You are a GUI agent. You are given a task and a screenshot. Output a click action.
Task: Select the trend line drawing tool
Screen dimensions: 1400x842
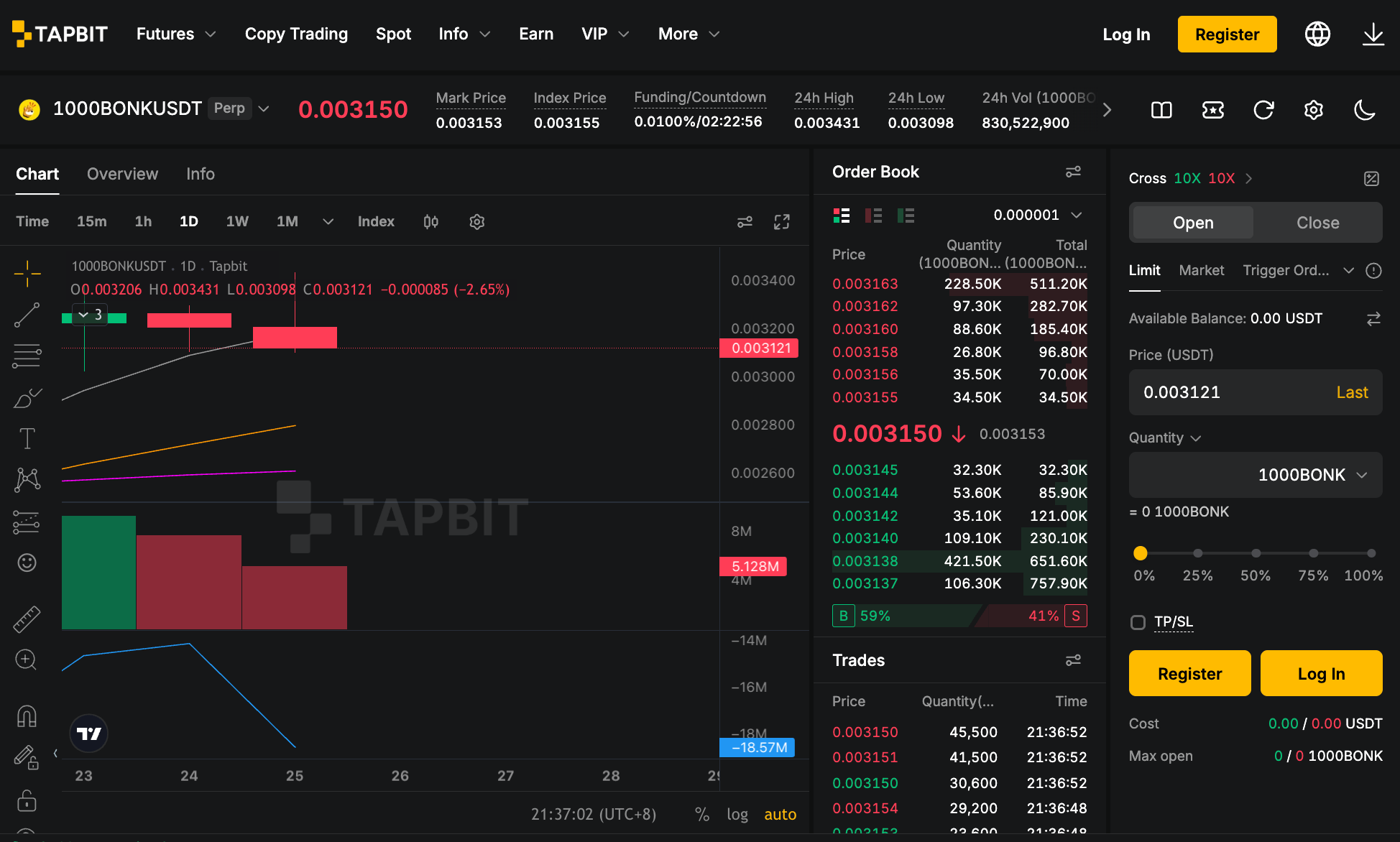[x=27, y=315]
